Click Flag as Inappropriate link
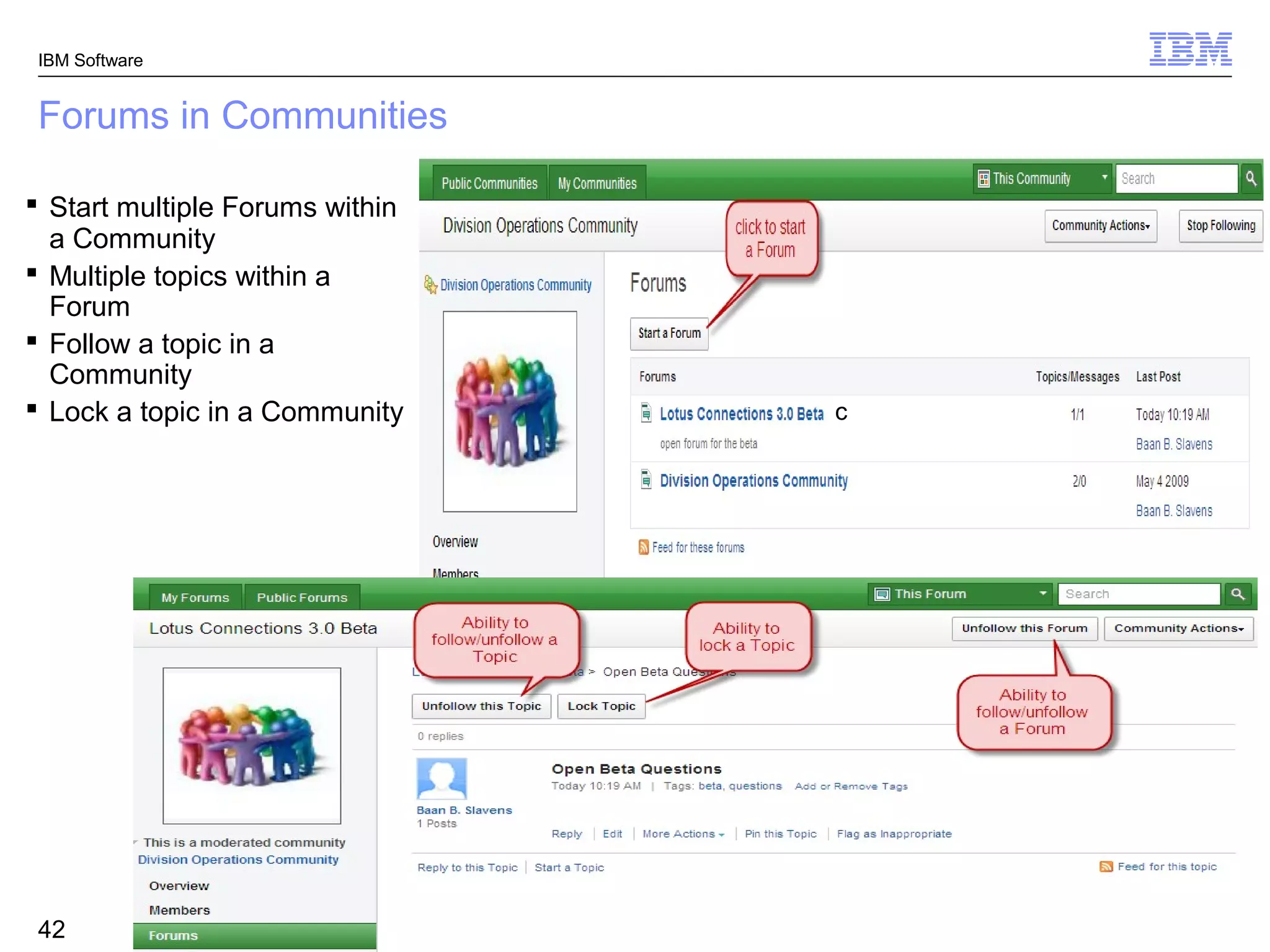 (894, 834)
